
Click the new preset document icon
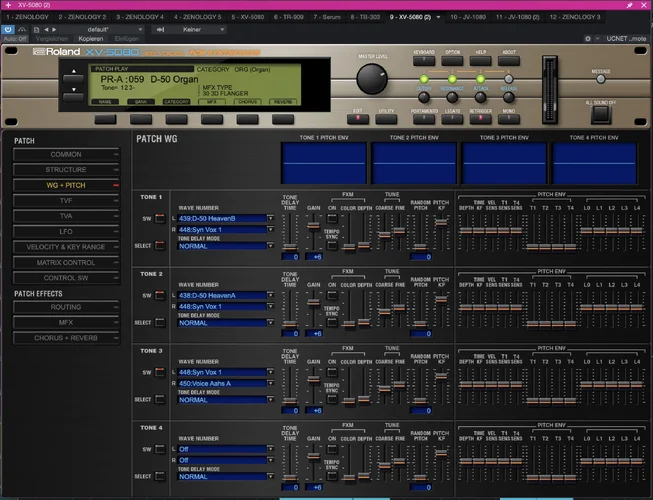(36, 30)
